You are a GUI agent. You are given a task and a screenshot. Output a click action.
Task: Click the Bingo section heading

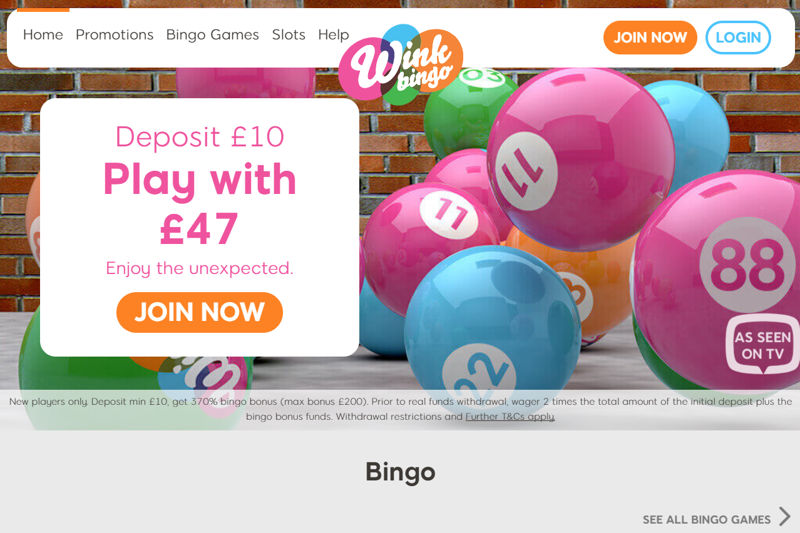pos(401,472)
